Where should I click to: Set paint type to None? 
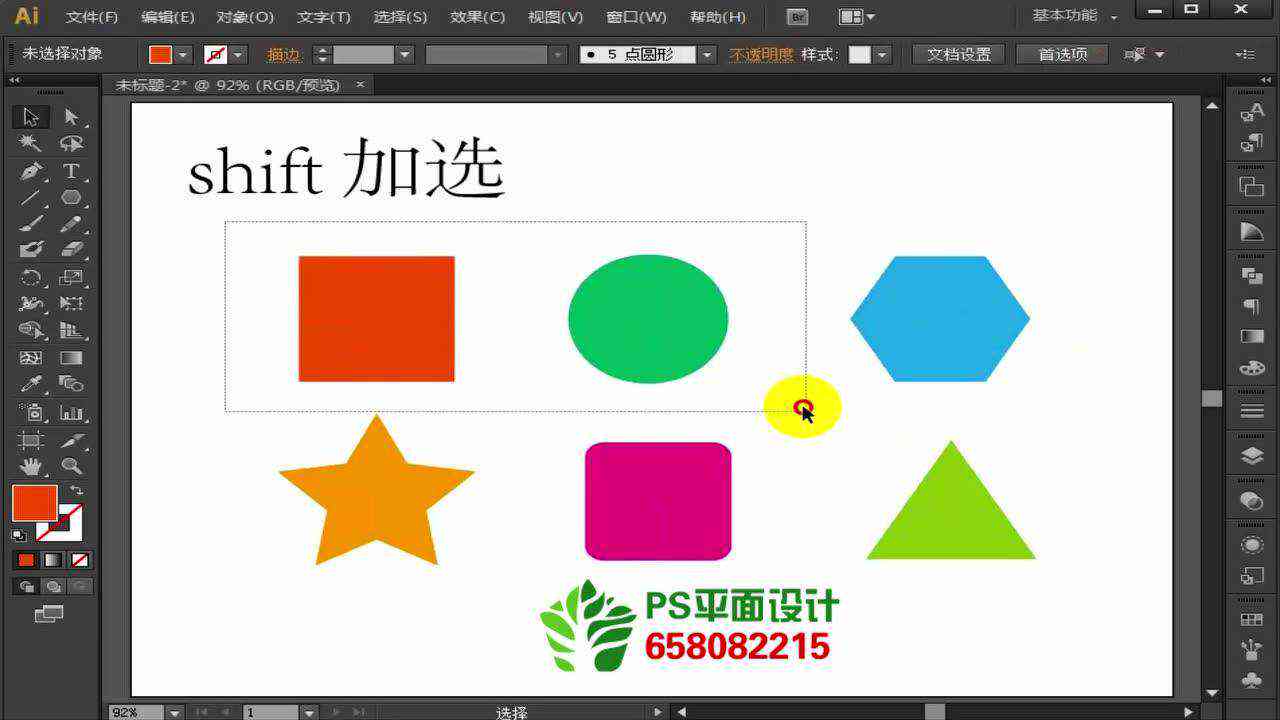(x=80, y=560)
